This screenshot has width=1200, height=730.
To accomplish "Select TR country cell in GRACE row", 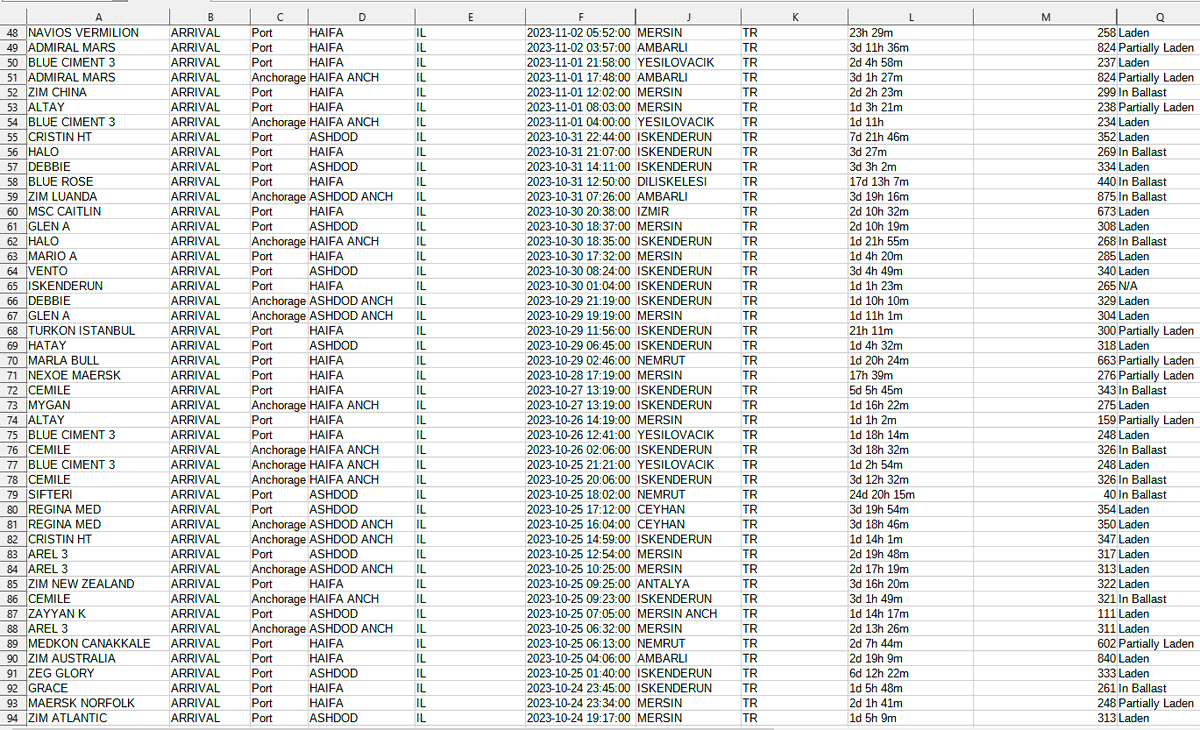I will pyautogui.click(x=793, y=688).
